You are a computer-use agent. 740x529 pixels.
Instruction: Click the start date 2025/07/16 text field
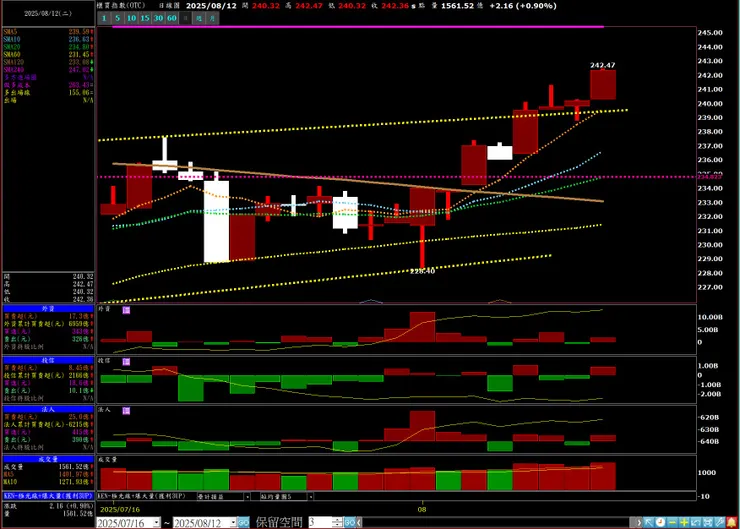point(125,523)
